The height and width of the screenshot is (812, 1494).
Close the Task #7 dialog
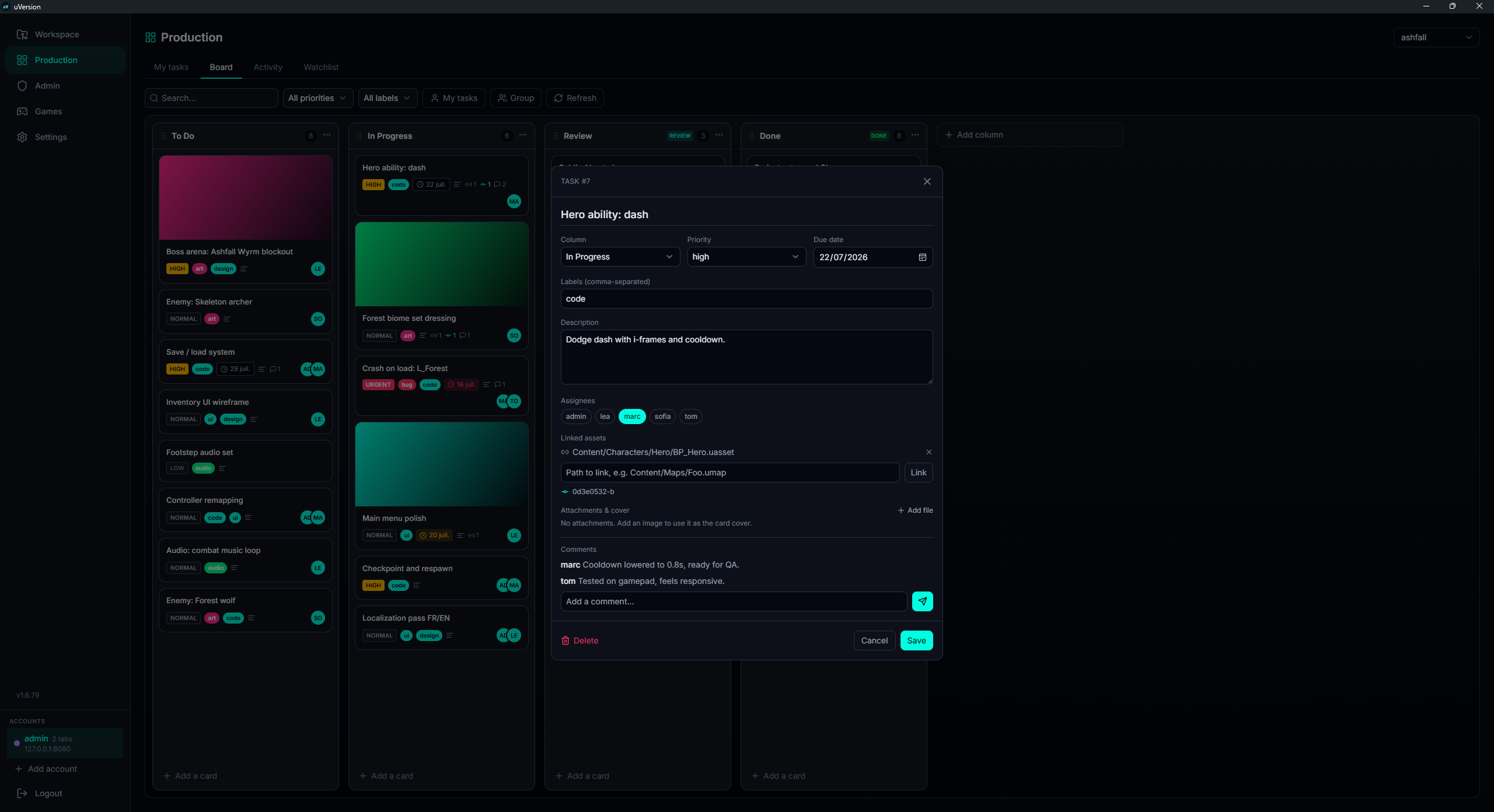point(927,181)
